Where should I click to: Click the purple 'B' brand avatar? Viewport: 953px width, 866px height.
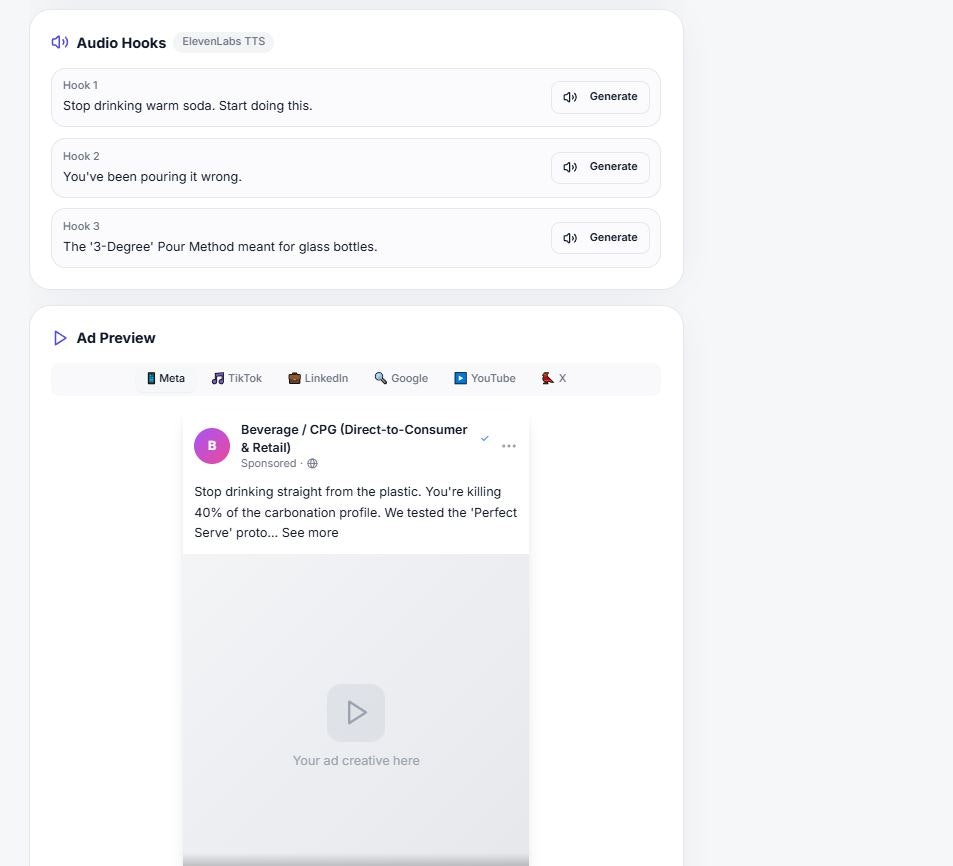pos(212,445)
